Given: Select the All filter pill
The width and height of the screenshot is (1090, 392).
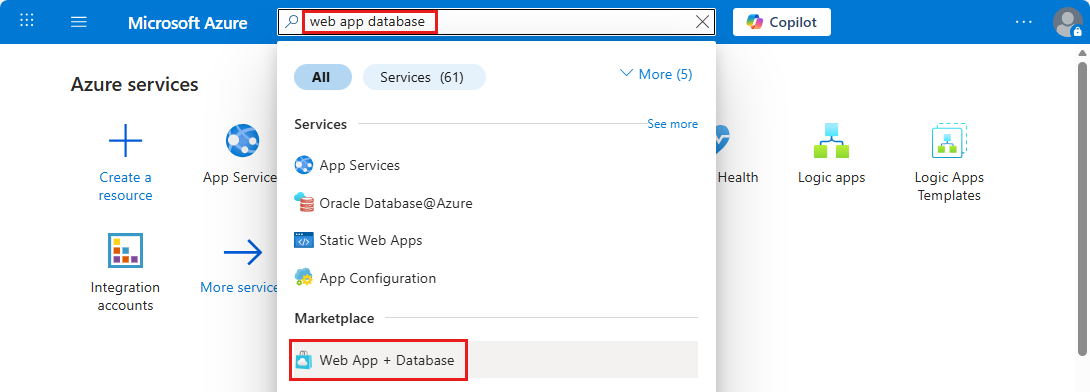Looking at the screenshot, I should click(x=323, y=77).
